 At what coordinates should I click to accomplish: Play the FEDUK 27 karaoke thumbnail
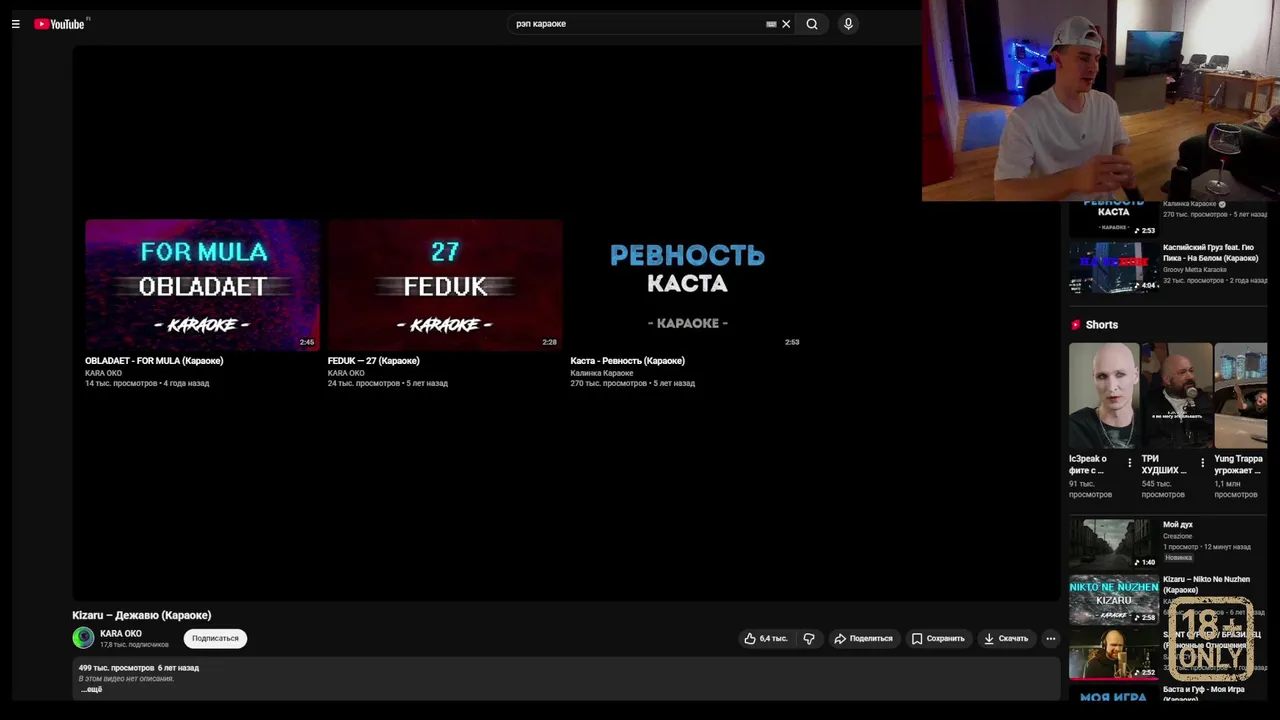pyautogui.click(x=445, y=285)
